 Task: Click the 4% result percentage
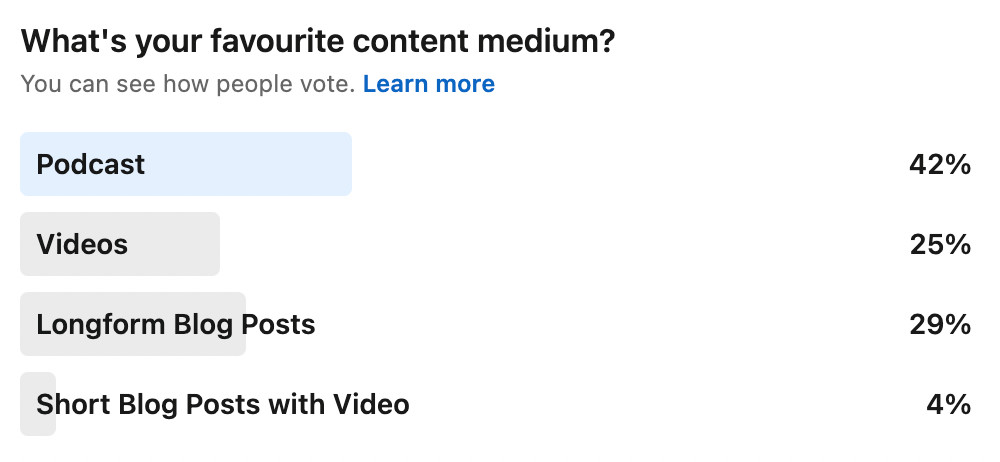click(x=948, y=404)
